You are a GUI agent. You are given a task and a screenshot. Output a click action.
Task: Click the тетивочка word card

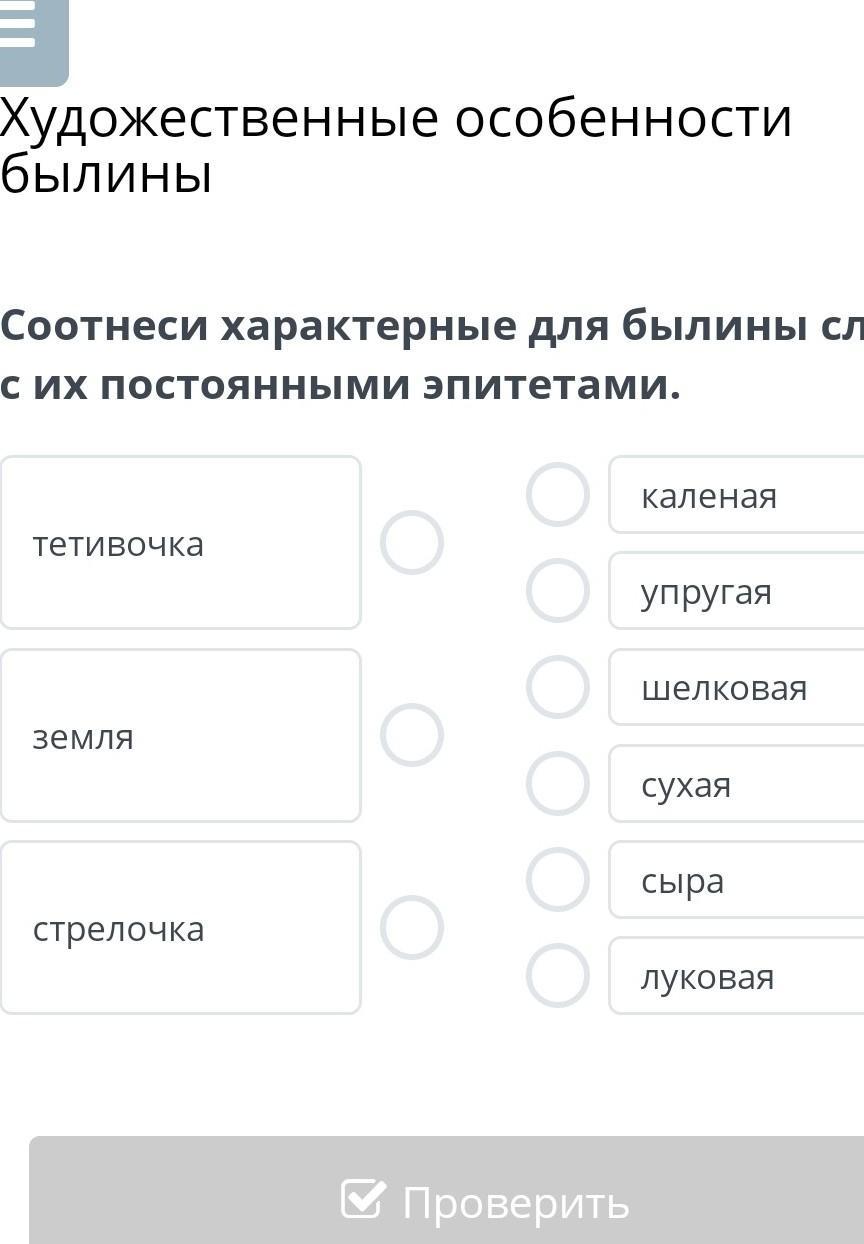point(180,542)
